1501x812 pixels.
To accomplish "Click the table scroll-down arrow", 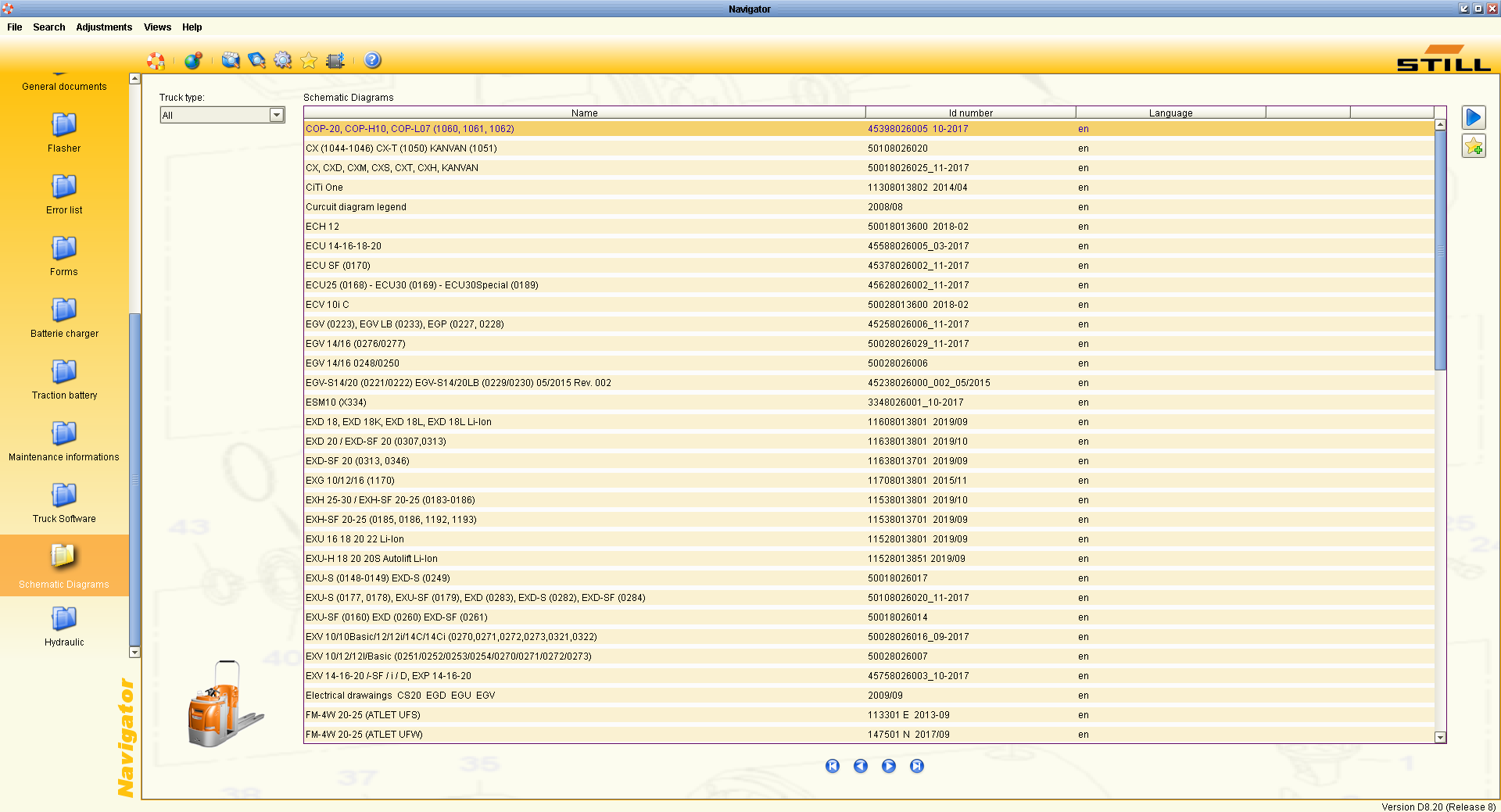I will pos(1441,737).
